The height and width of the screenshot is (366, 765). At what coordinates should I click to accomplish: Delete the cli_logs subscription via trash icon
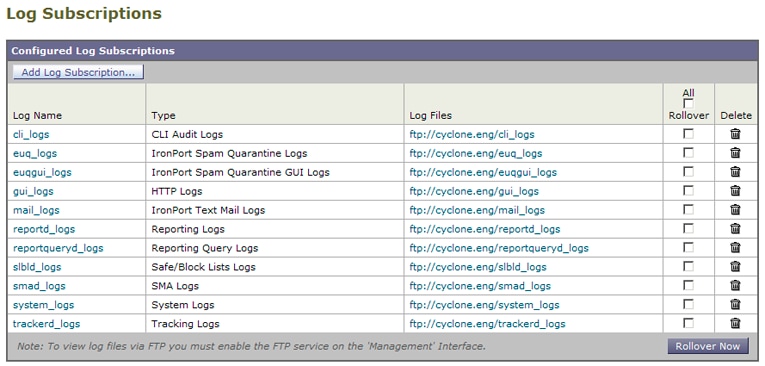point(735,134)
